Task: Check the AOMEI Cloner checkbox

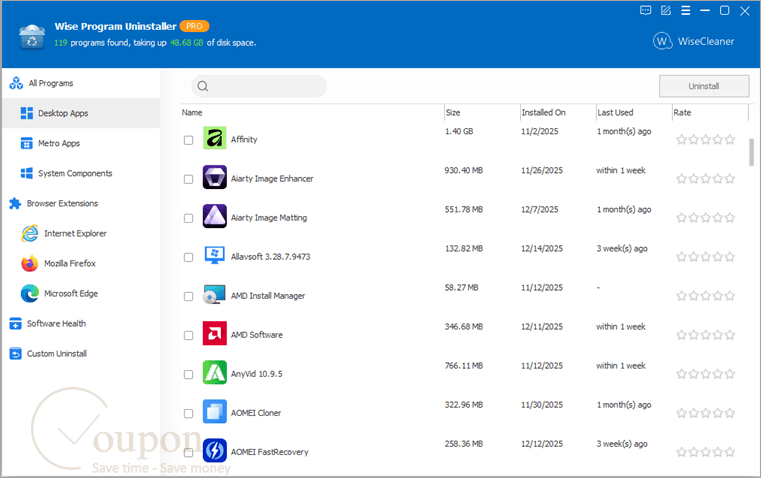Action: coord(188,413)
